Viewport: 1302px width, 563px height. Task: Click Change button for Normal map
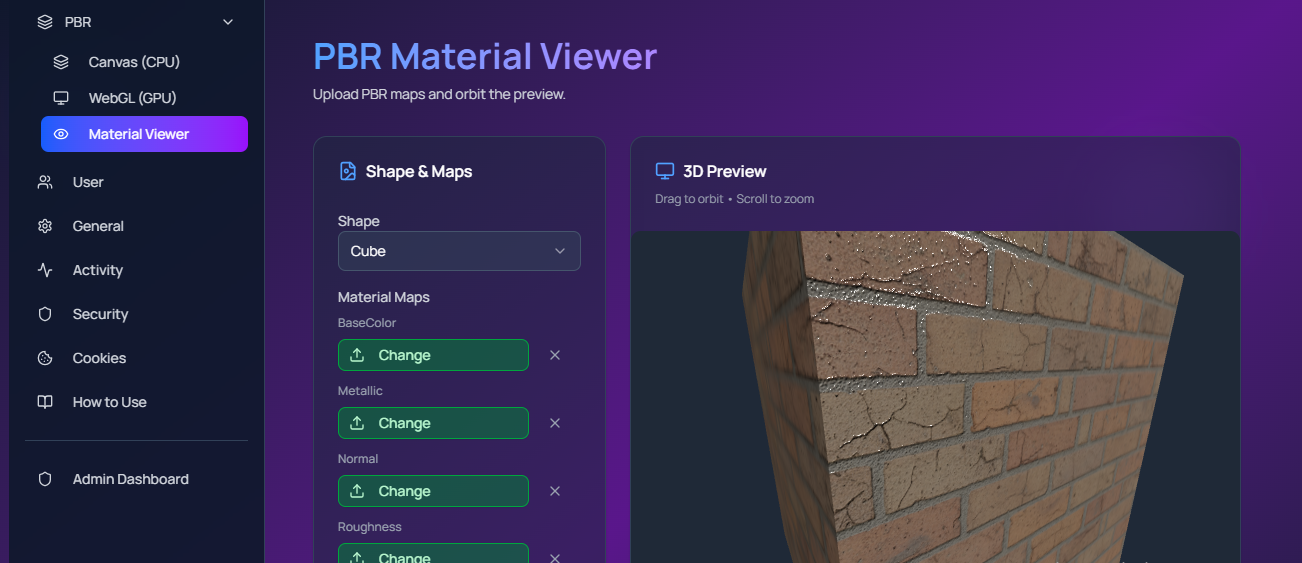tap(433, 491)
